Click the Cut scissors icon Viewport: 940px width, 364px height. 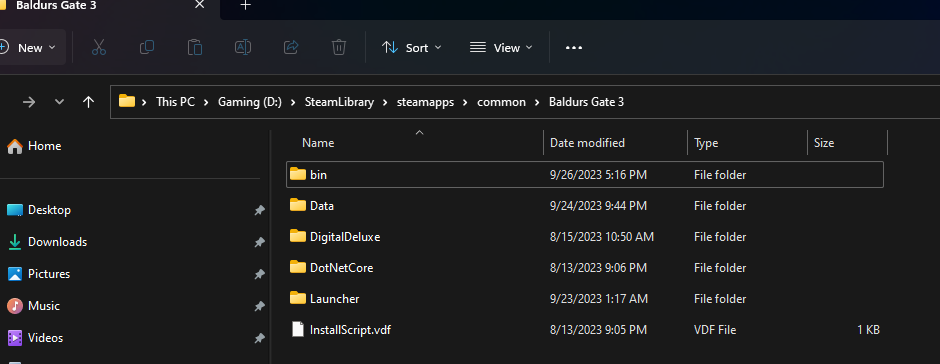click(x=99, y=47)
